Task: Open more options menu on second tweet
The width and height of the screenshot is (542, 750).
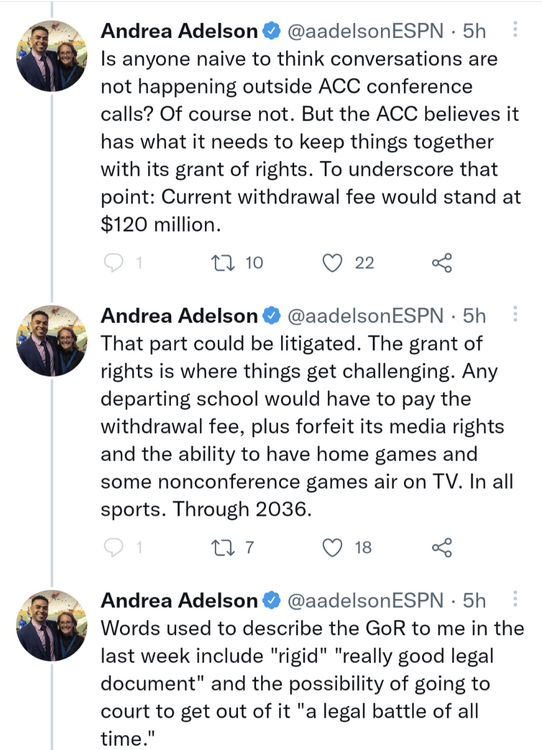Action: click(515, 314)
